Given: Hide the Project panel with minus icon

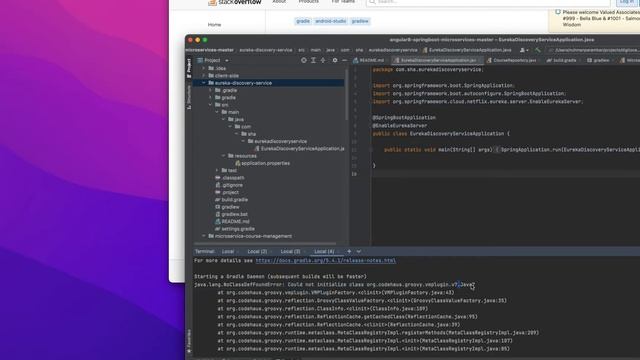Looking at the screenshot, I should [344, 60].
